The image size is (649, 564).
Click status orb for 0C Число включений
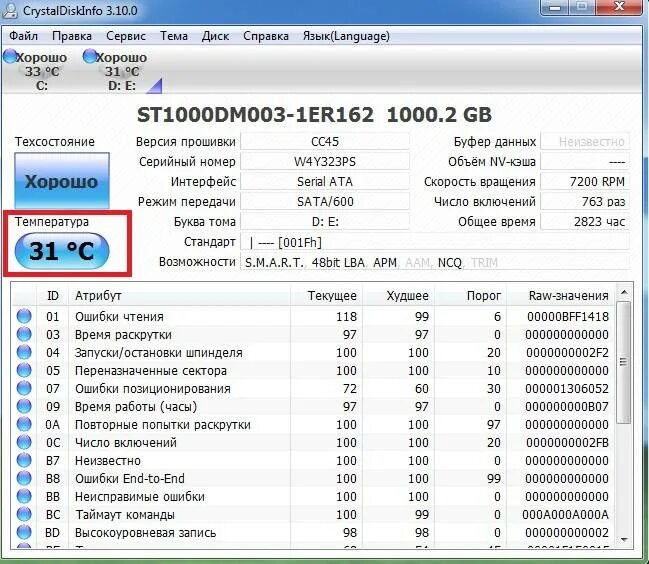pos(24,442)
